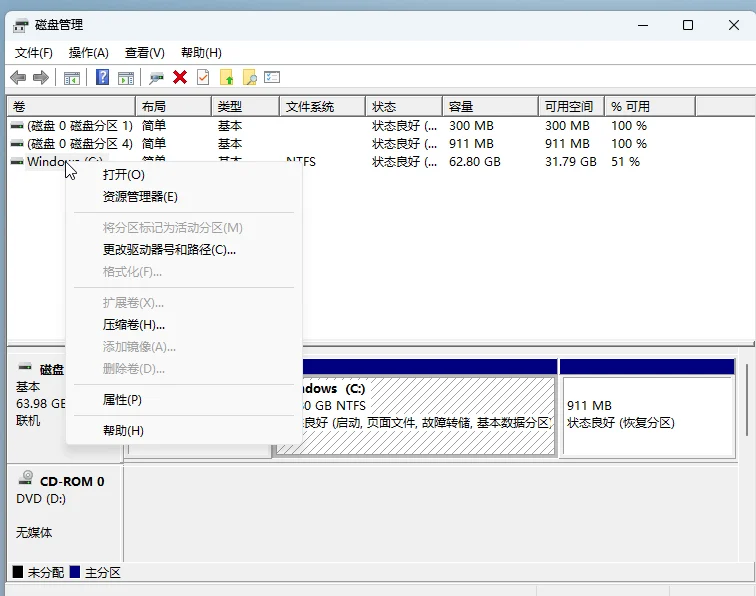Screen dimensions: 756x596
Task: Select 压缩卷(H)... in context menu
Action: (183, 325)
